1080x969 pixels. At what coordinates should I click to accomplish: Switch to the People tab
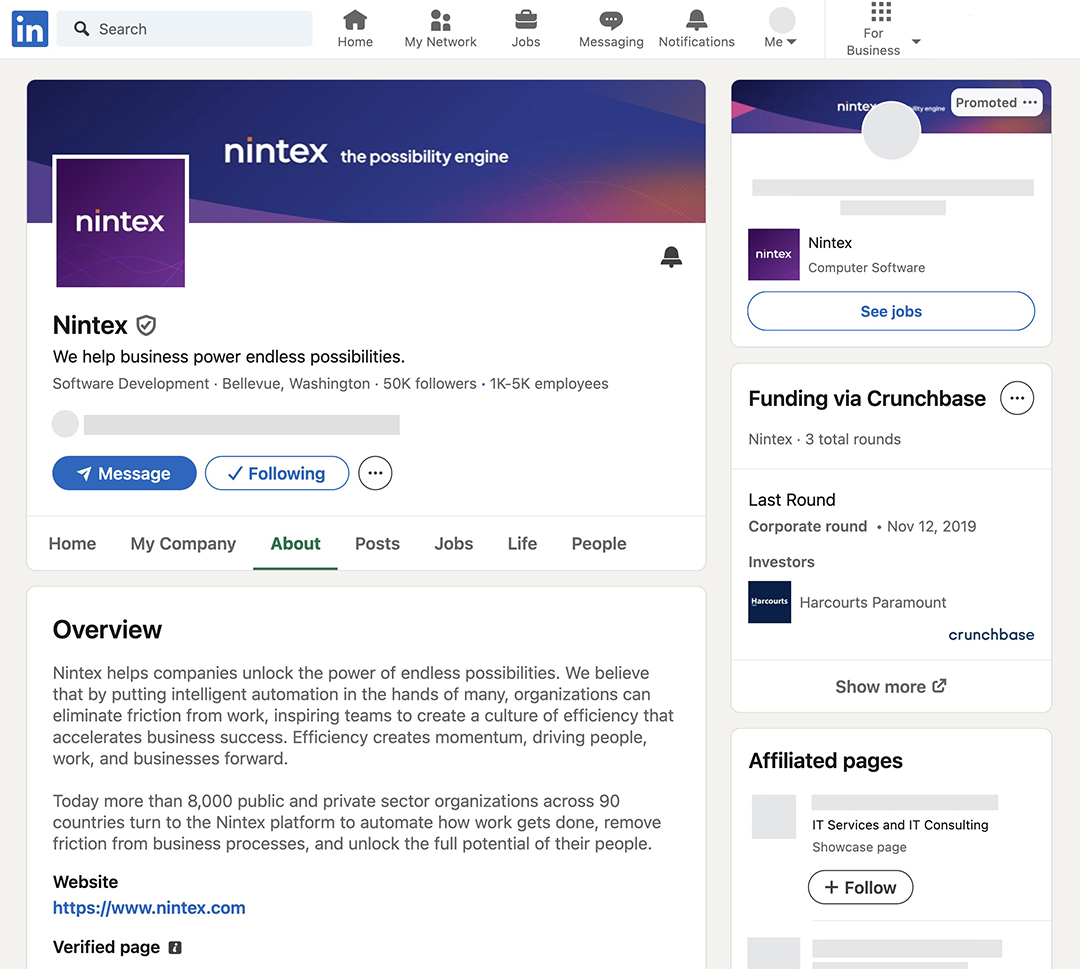coord(599,544)
